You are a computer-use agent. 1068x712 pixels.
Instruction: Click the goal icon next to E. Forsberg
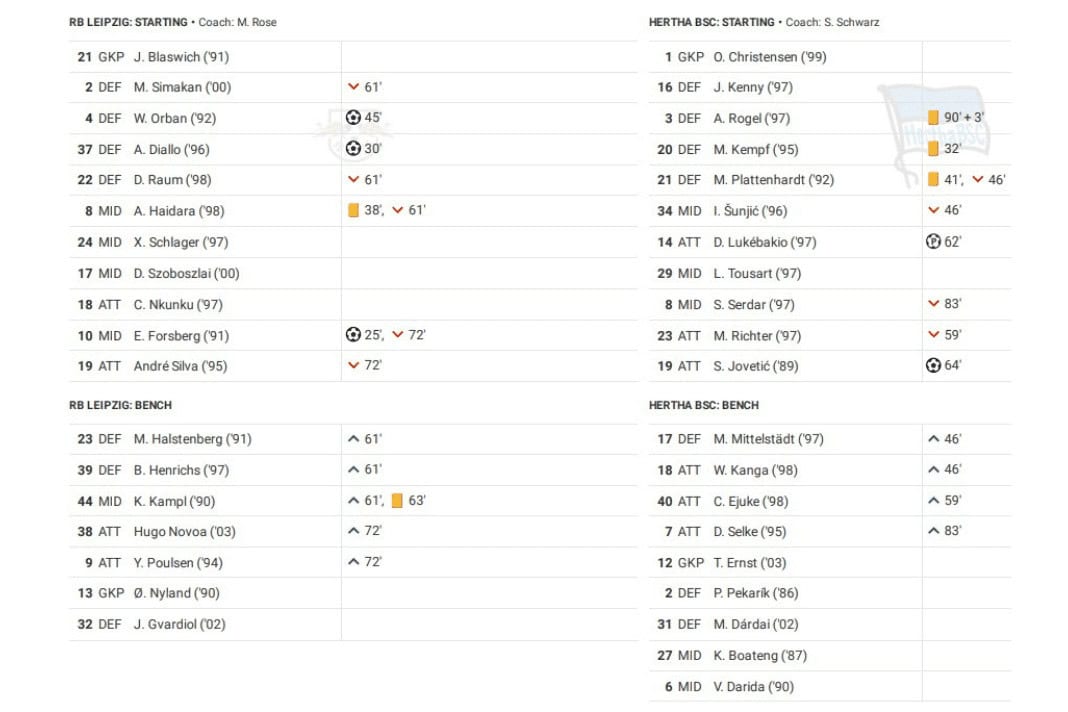click(x=353, y=335)
